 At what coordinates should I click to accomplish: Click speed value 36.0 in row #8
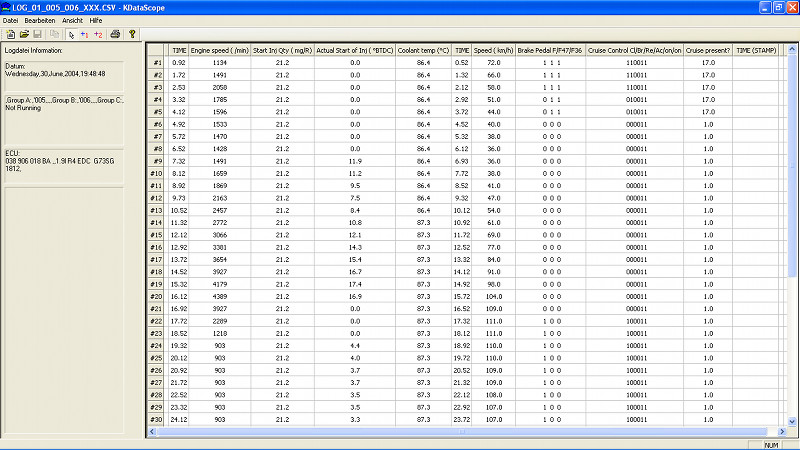point(493,148)
